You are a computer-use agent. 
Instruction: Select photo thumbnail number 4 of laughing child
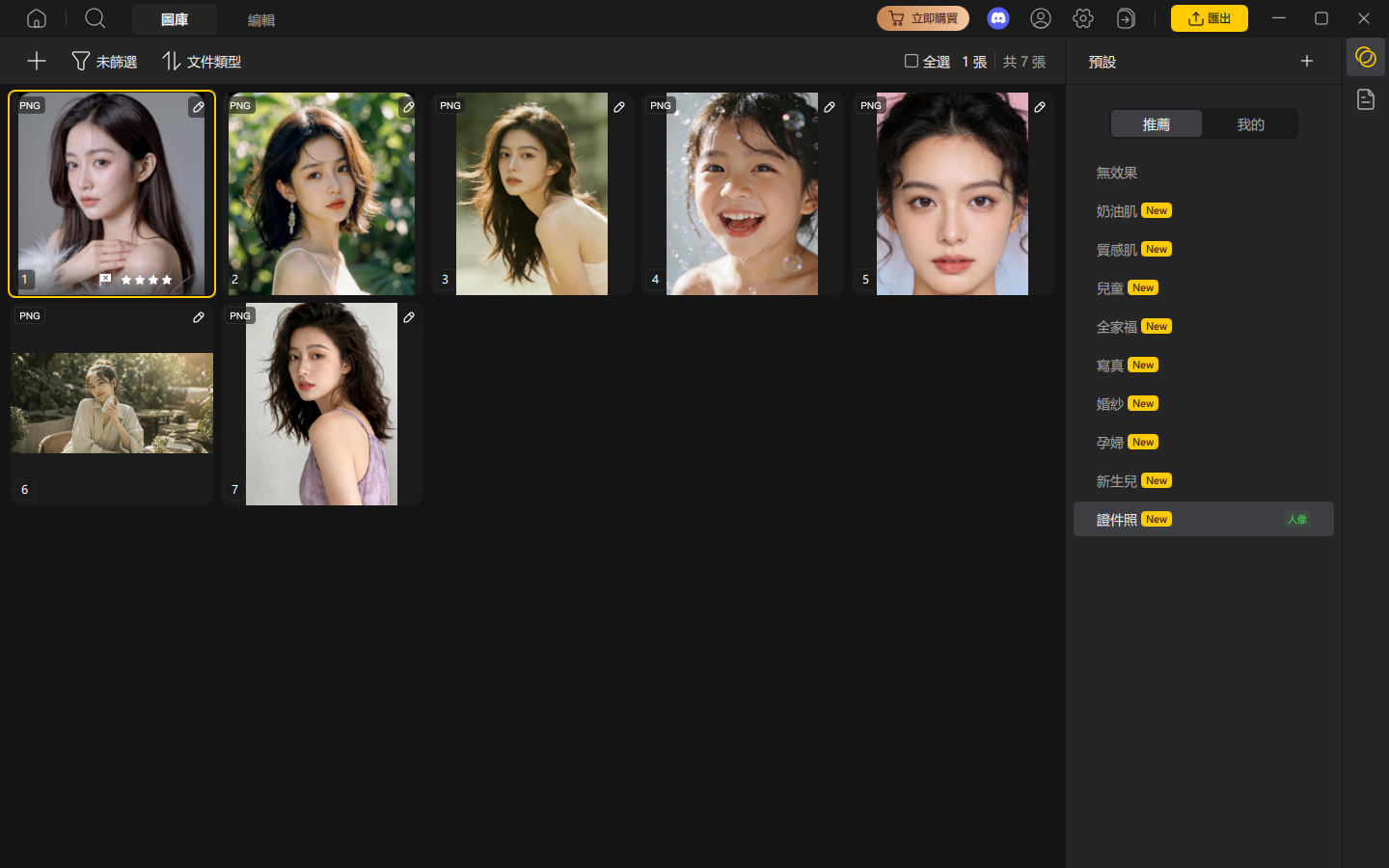(x=742, y=194)
